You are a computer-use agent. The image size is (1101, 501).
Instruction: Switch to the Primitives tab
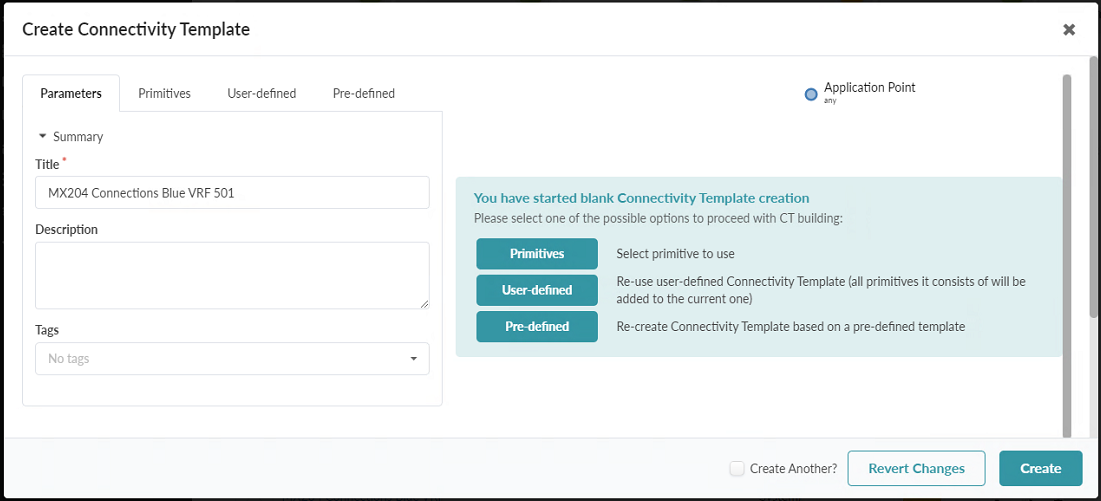click(164, 93)
